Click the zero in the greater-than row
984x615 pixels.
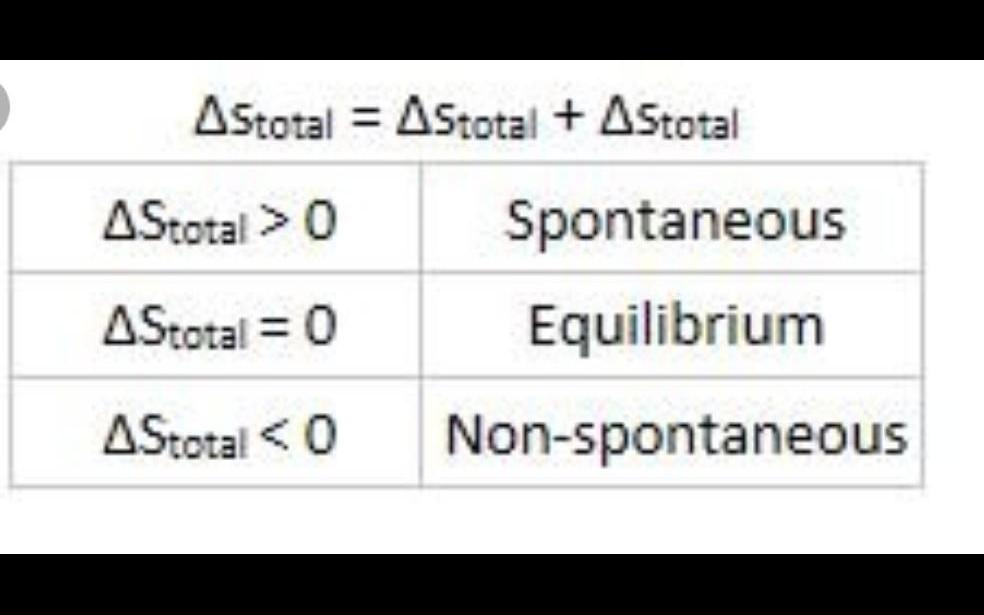318,222
